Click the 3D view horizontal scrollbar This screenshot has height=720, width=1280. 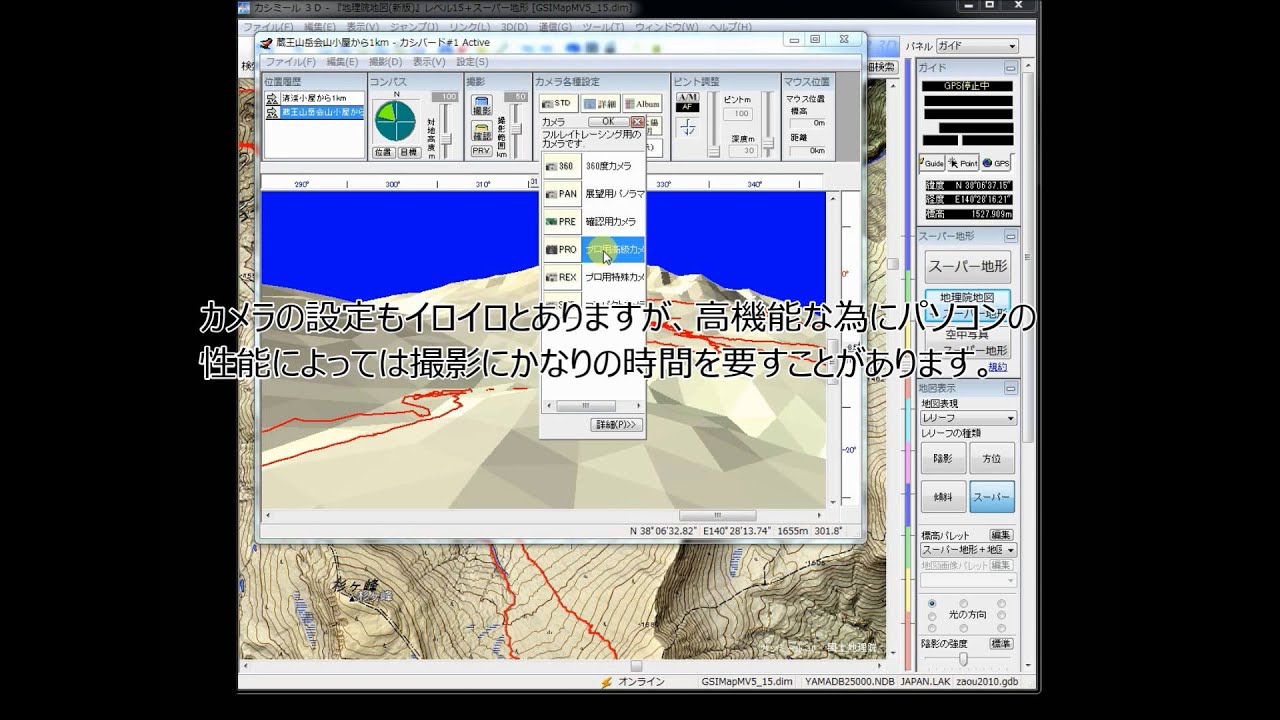pos(544,516)
